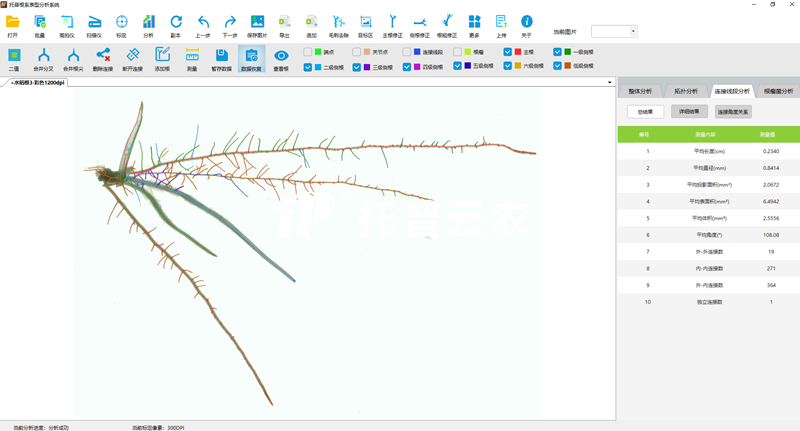
Task: Switch to the 整体分析 tab
Action: (x=640, y=91)
